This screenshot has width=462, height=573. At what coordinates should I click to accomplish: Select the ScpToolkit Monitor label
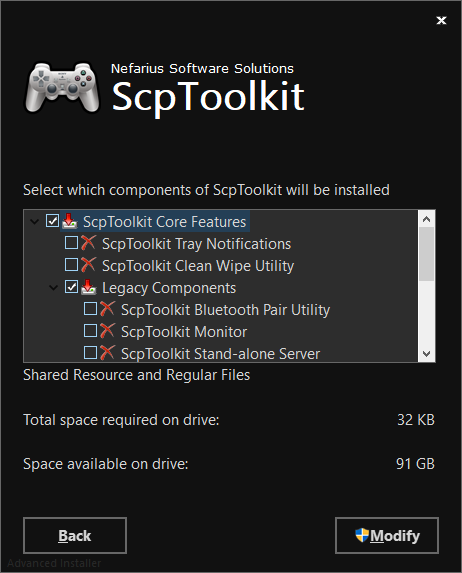[x=184, y=332]
